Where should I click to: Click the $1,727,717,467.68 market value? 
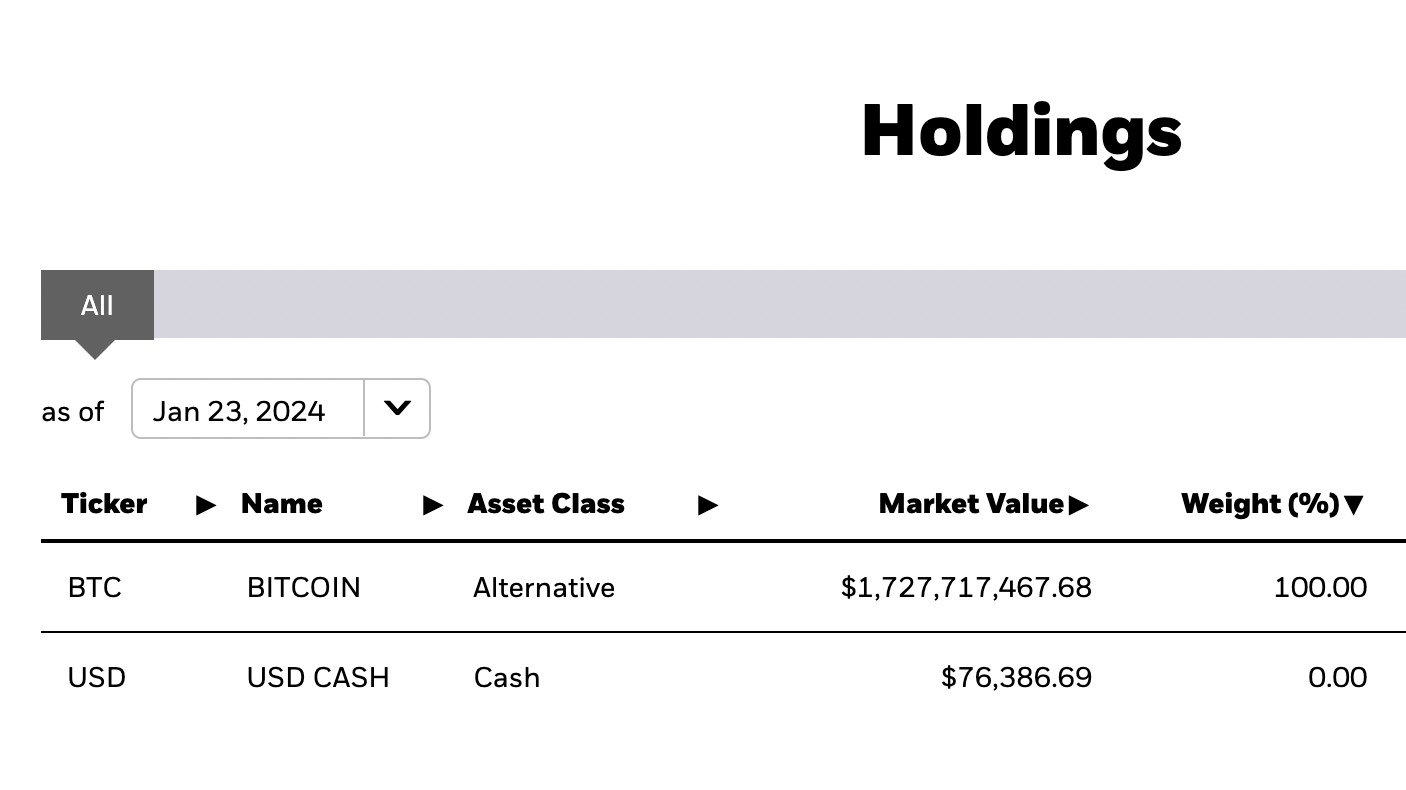(966, 587)
